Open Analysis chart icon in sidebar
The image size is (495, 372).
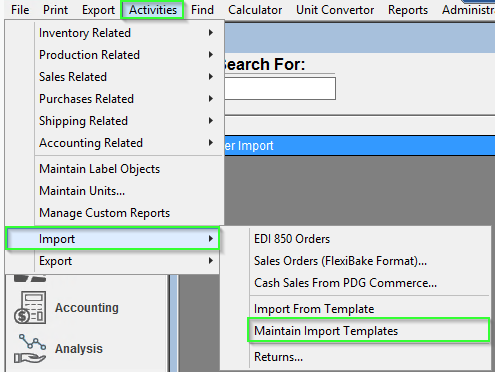click(30, 349)
